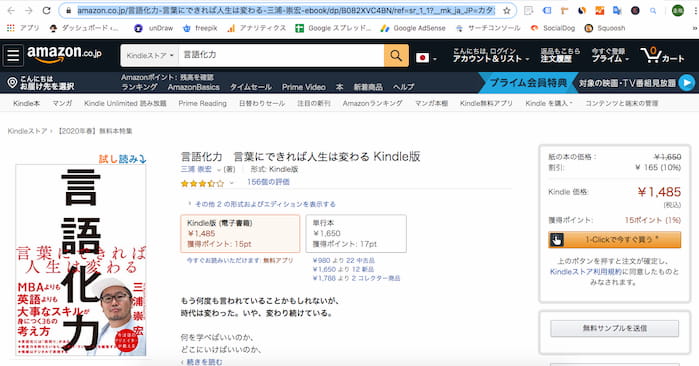Open the サーチコンソール bookmark
Screen dimensions: 699x366
(488, 28)
